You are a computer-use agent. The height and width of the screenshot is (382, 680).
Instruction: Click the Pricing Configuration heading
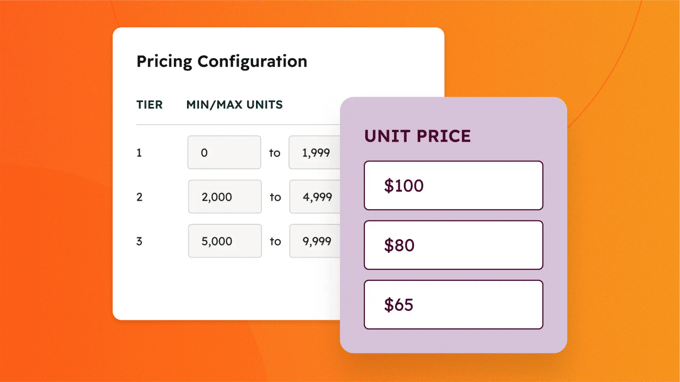[222, 62]
